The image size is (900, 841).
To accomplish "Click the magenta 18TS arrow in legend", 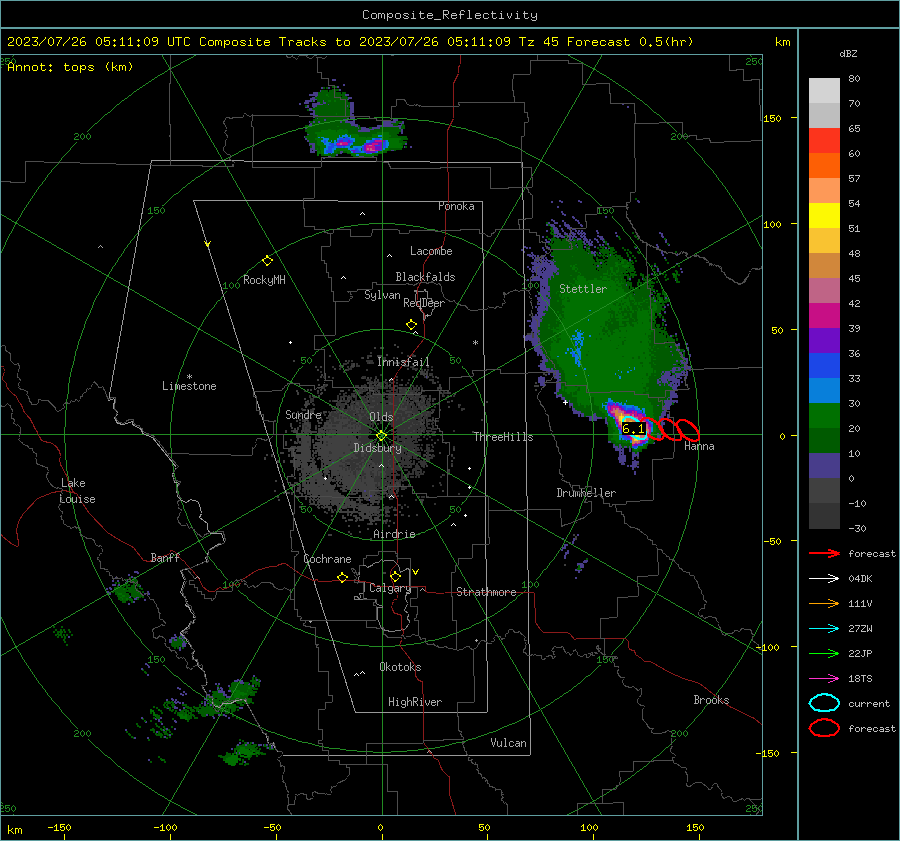I will [x=824, y=679].
